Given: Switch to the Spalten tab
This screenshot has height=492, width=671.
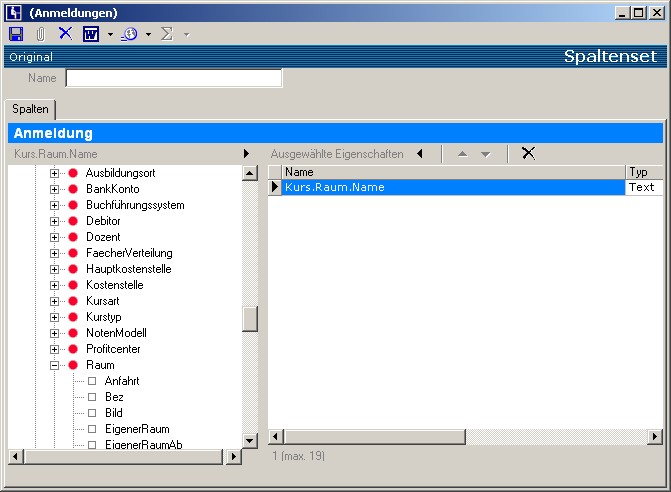Looking at the screenshot, I should tap(30, 109).
